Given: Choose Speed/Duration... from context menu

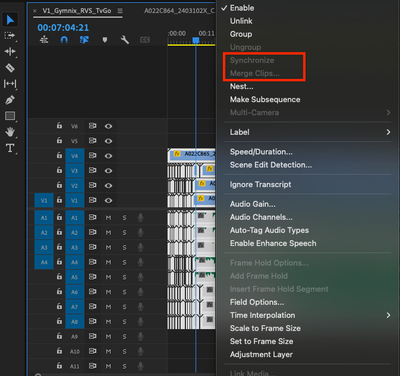Looking at the screenshot, I should pyautogui.click(x=261, y=152).
